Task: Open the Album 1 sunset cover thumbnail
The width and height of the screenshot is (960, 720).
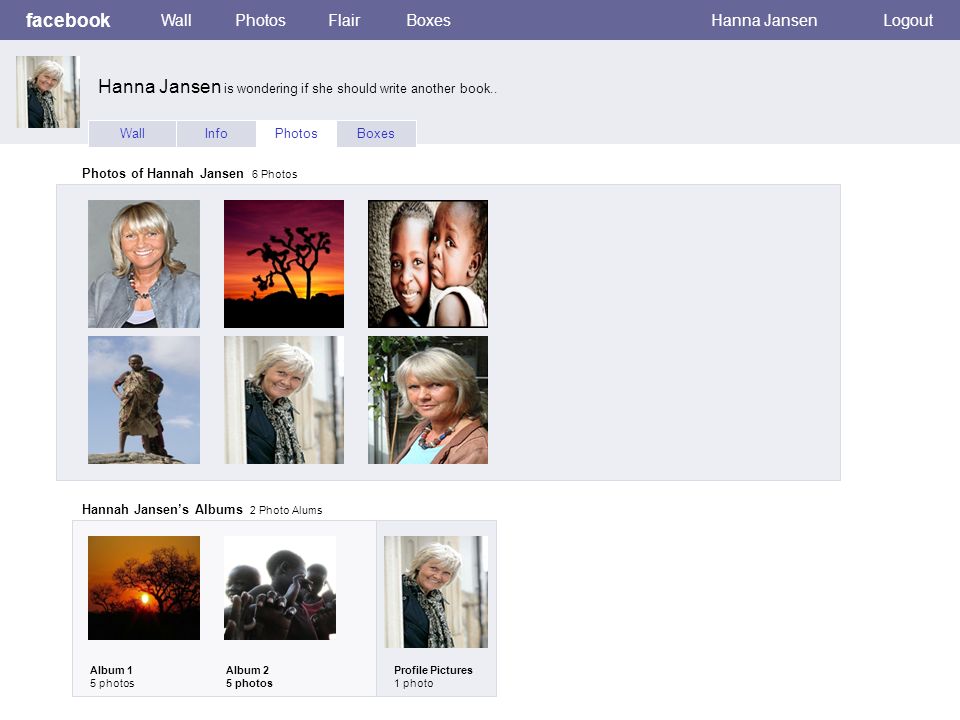Action: tap(144, 588)
